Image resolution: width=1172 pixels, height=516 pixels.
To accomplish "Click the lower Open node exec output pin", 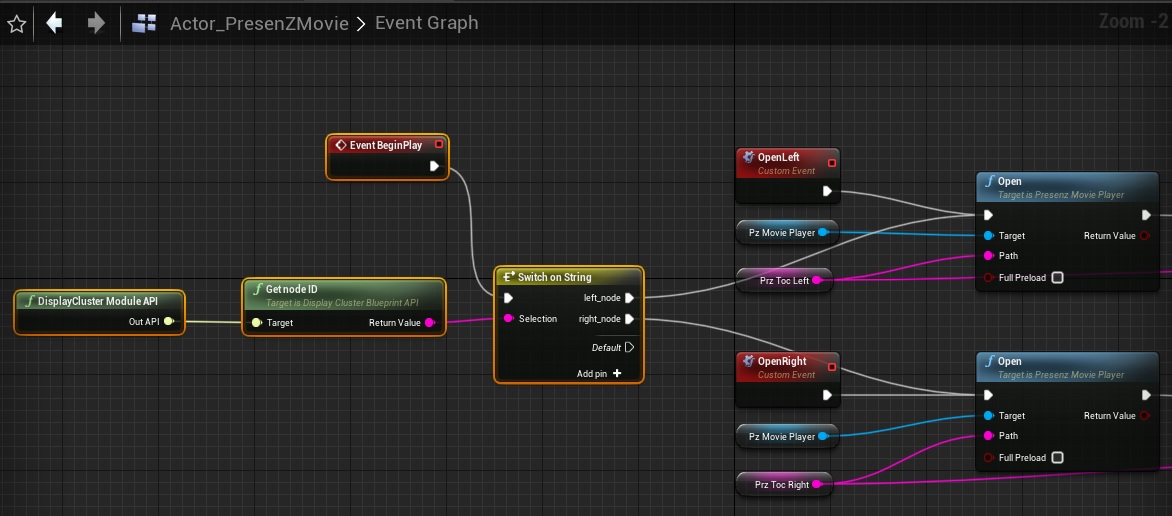I will pos(1147,395).
